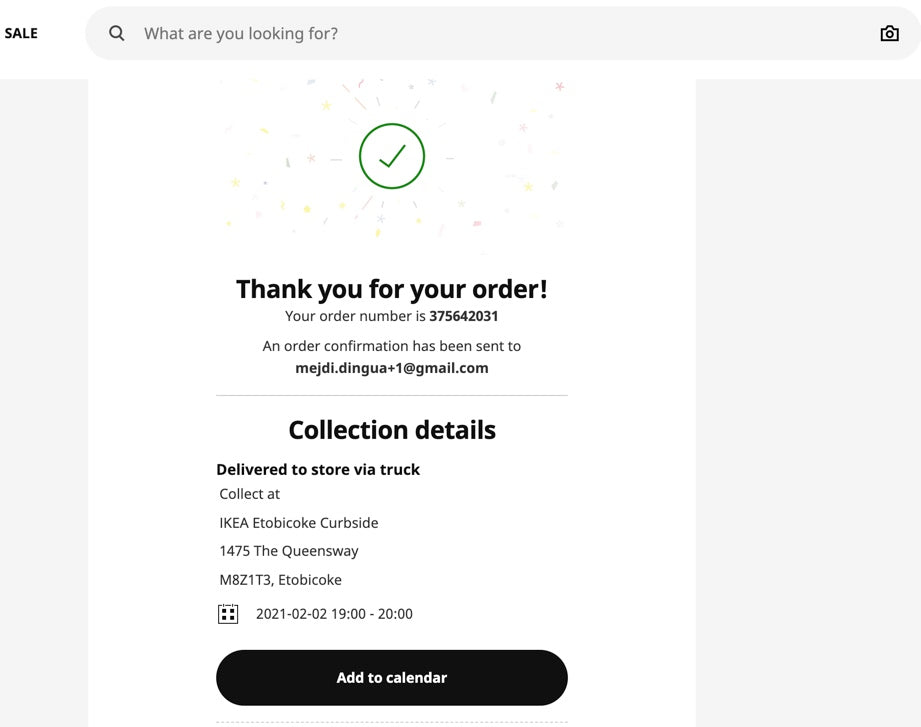This screenshot has height=727, width=921.
Task: Click the "Collect at" label
Action: 250,494
